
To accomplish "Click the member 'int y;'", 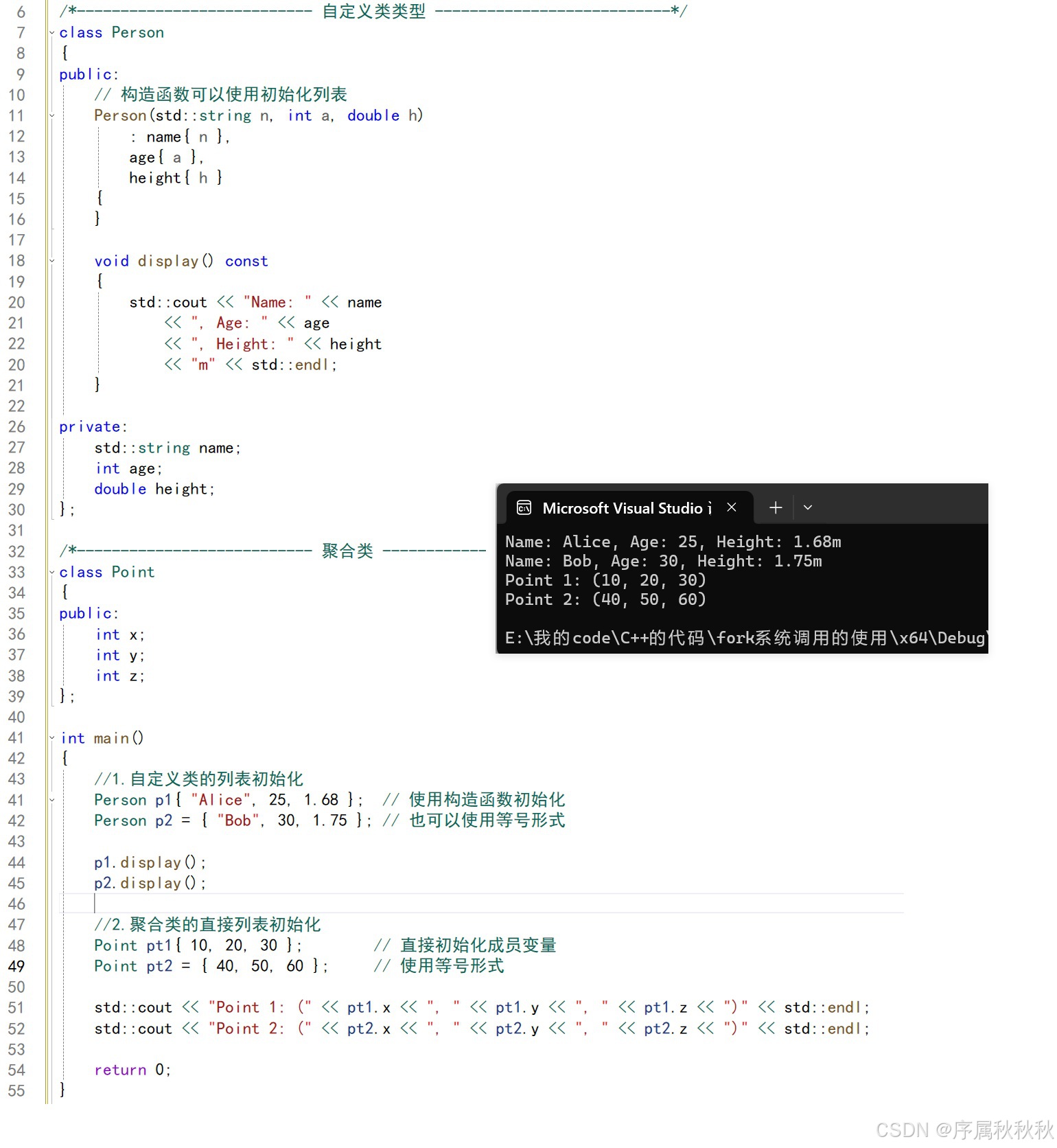I will 120,655.
